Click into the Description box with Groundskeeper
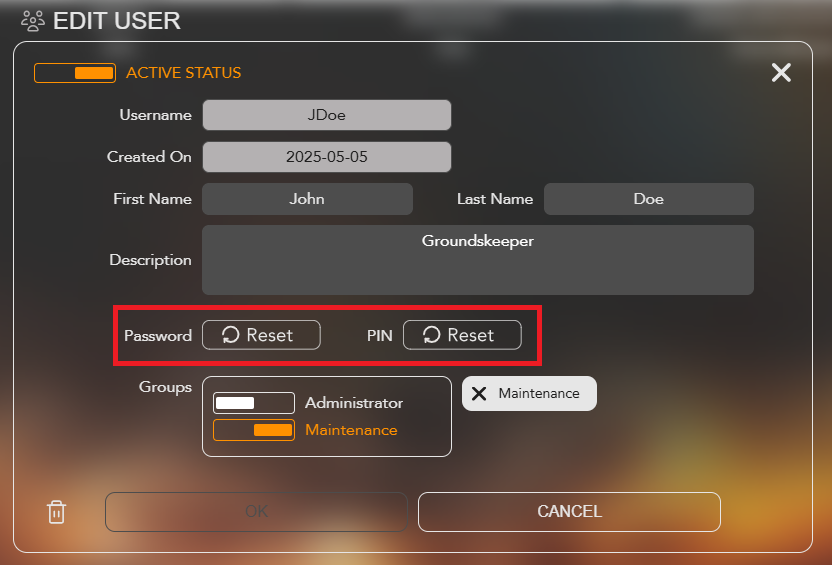Screen dimensions: 832x565 (x=477, y=260)
